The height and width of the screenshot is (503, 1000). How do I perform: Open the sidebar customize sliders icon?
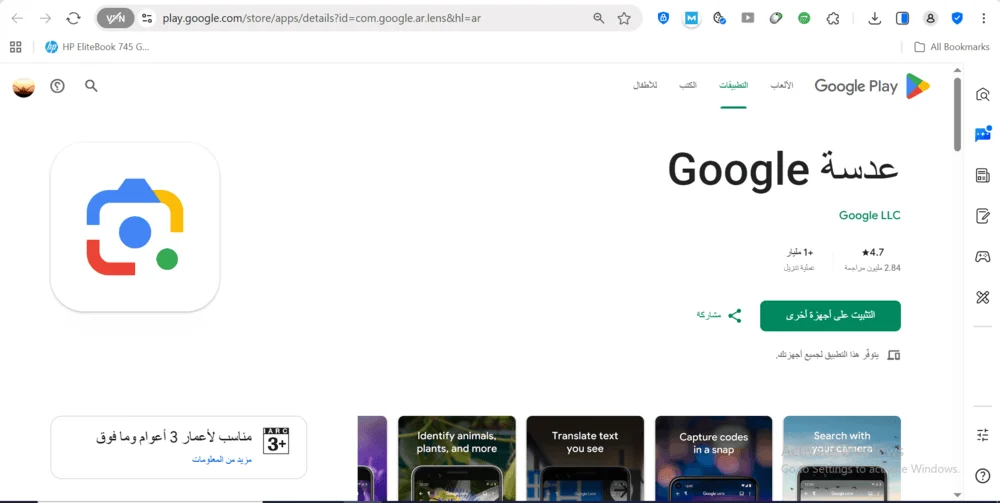(x=983, y=435)
